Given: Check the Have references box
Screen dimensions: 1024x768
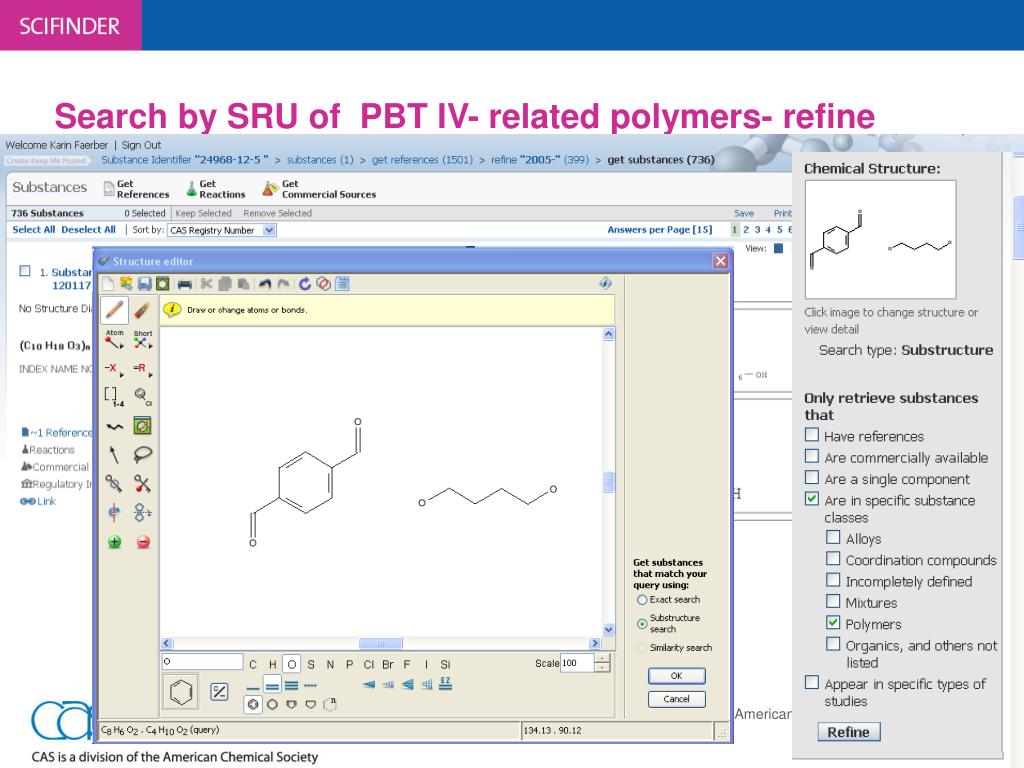Looking at the screenshot, I should coord(812,435).
